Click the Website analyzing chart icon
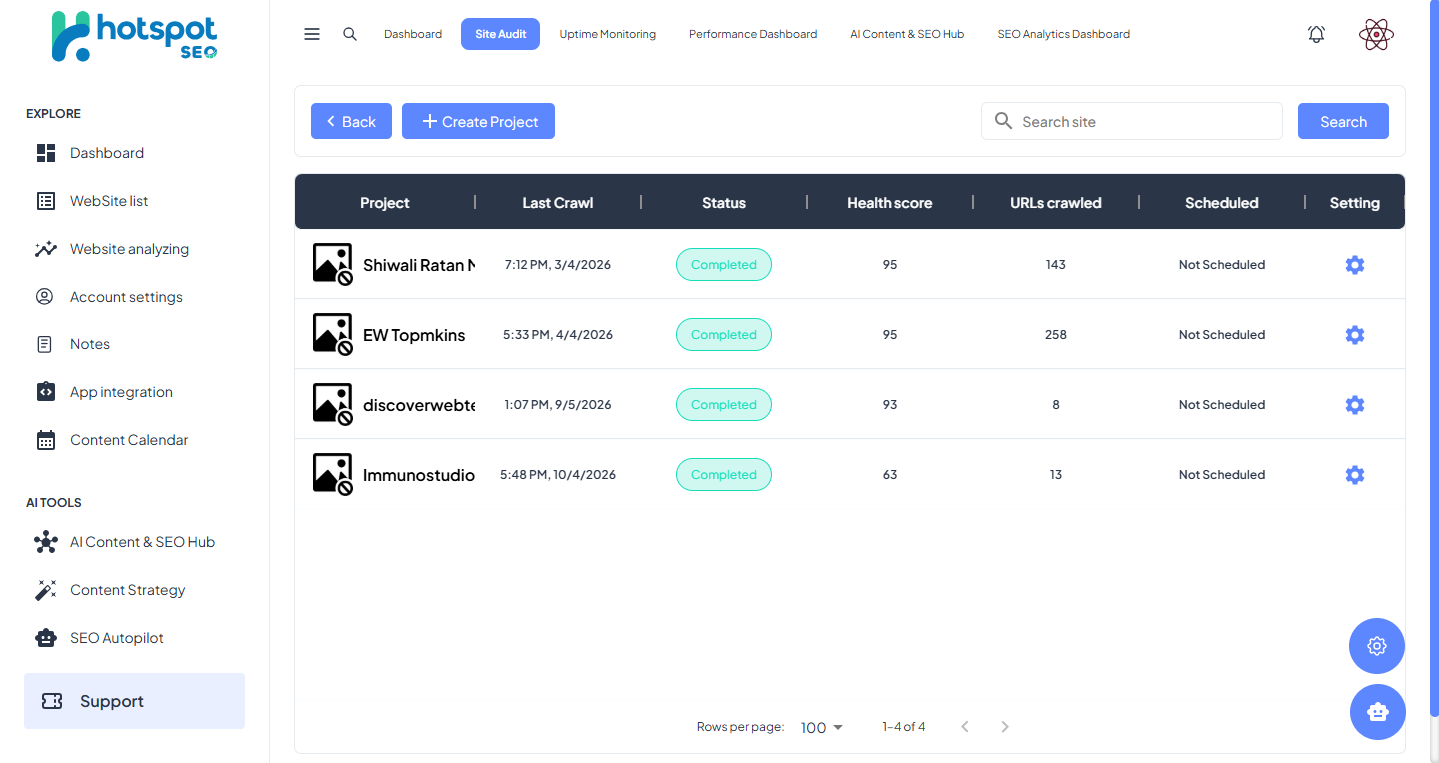 (46, 249)
